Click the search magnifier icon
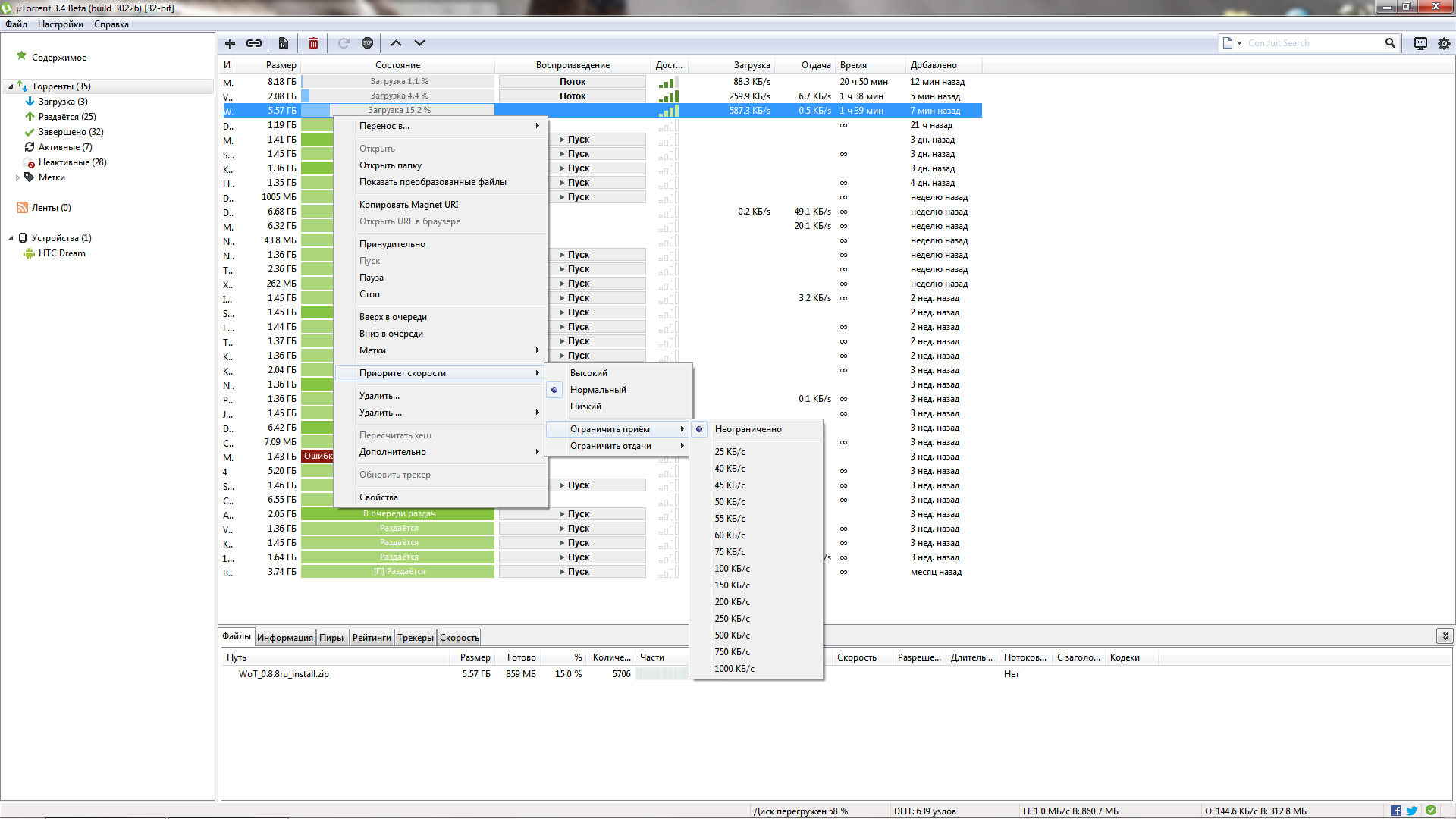This screenshot has width=1456, height=819. (x=1390, y=43)
